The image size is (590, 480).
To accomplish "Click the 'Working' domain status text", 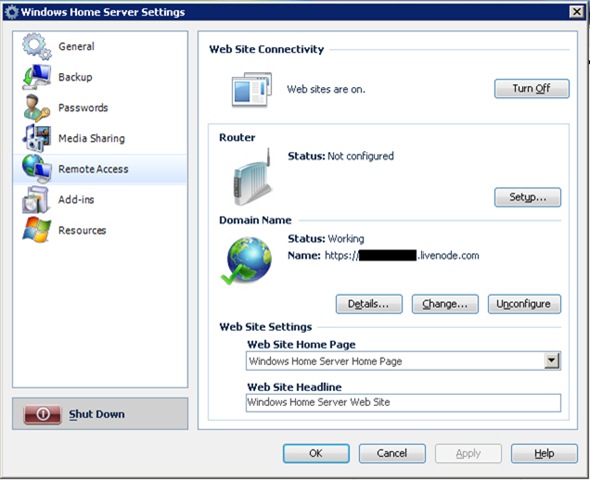I will tap(346, 239).
